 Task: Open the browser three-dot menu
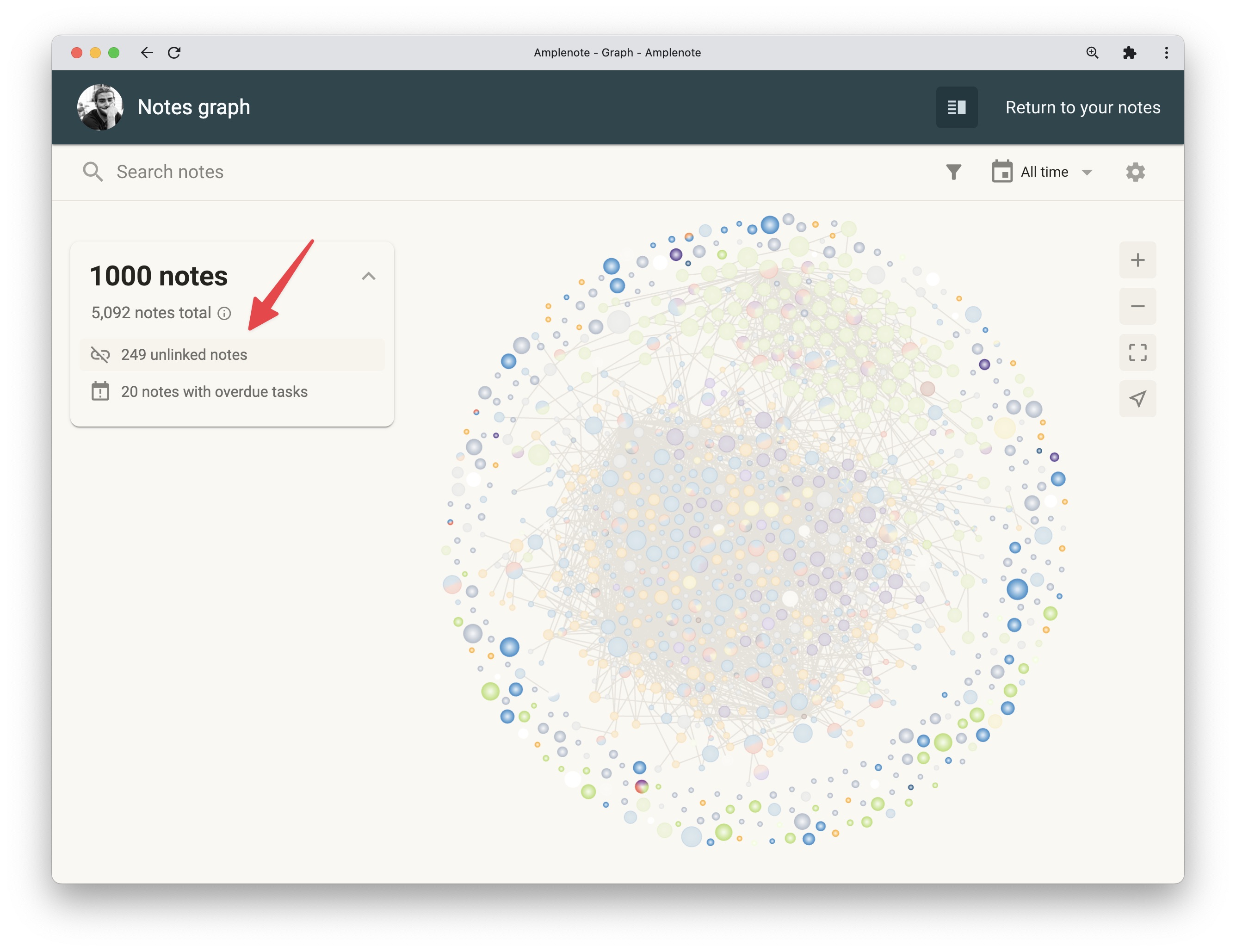1167,53
